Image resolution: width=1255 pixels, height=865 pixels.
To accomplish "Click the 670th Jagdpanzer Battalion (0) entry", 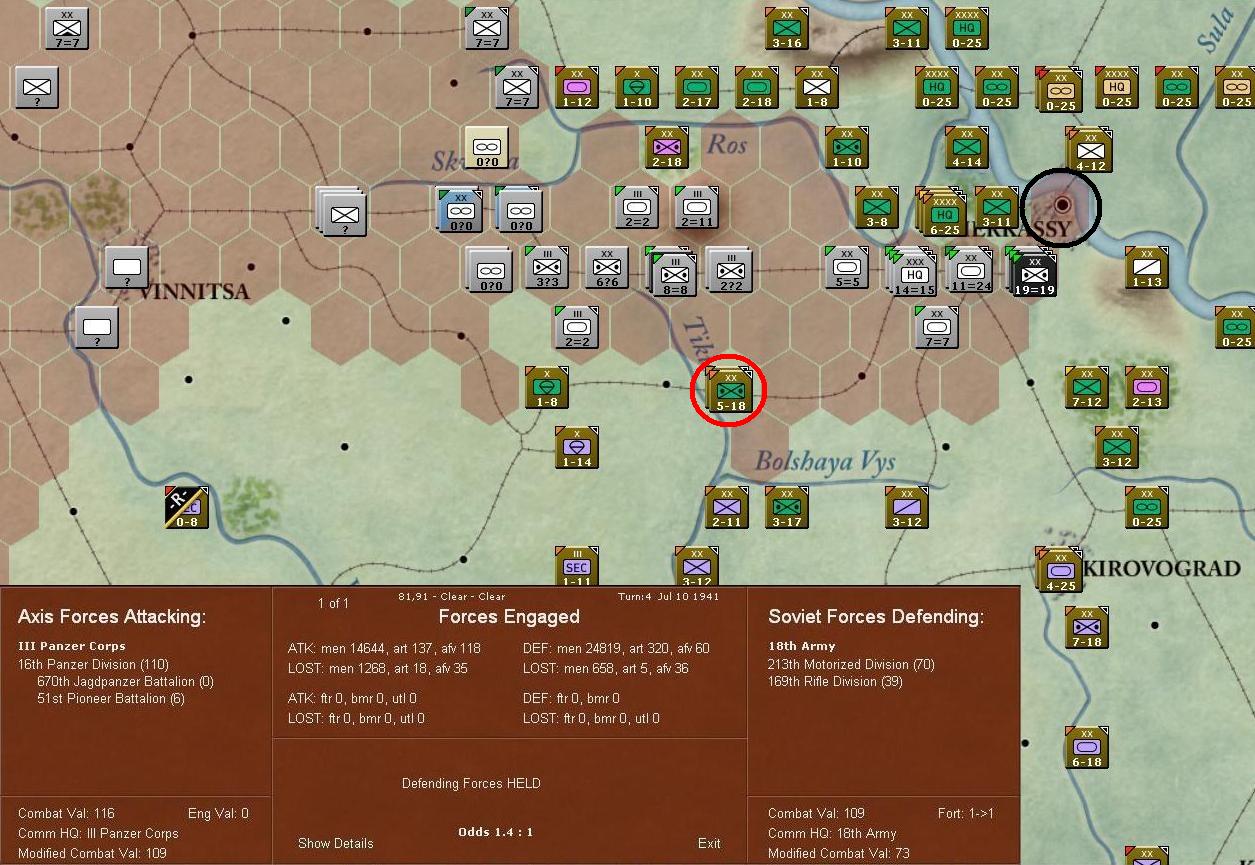I will tap(127, 681).
